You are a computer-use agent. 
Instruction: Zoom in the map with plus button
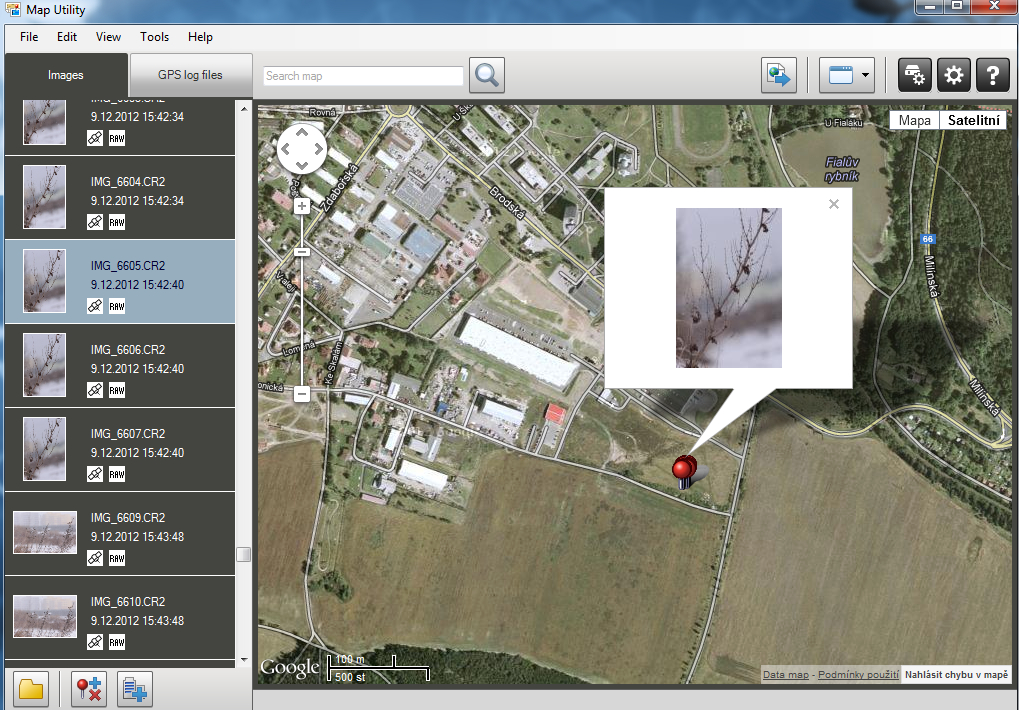point(302,206)
